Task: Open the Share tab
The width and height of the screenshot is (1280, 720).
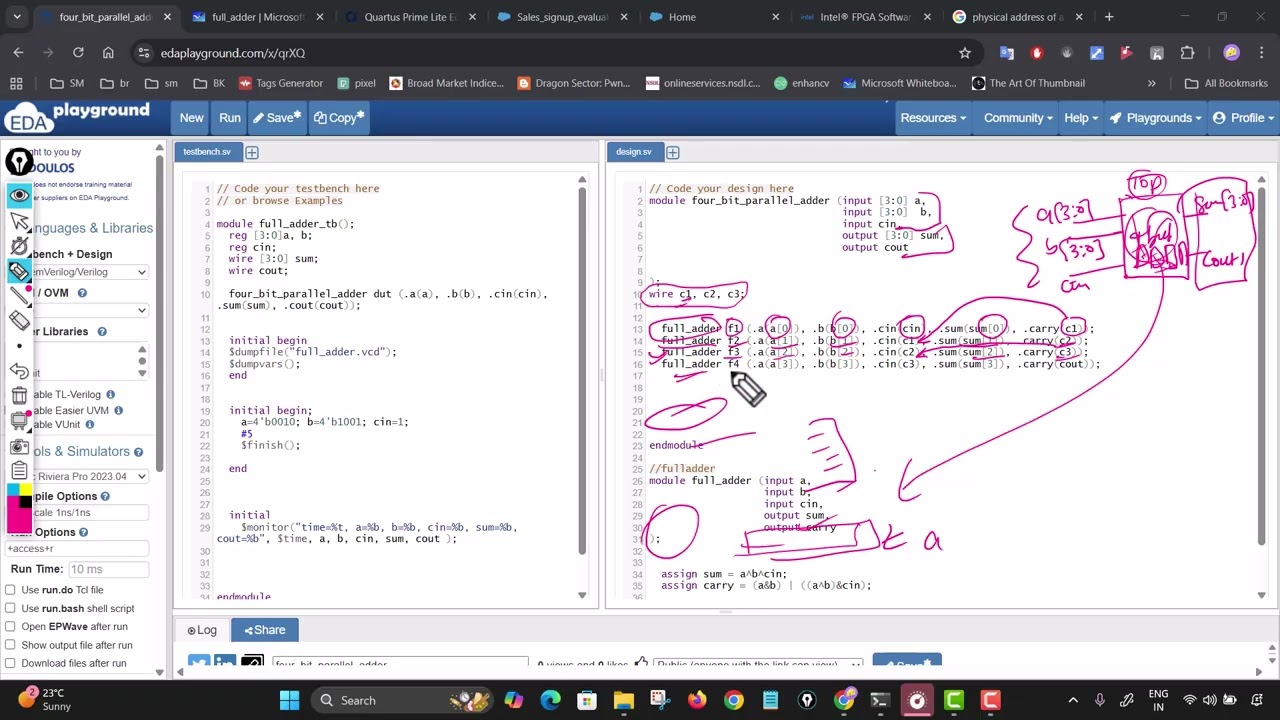Action: pos(265,630)
